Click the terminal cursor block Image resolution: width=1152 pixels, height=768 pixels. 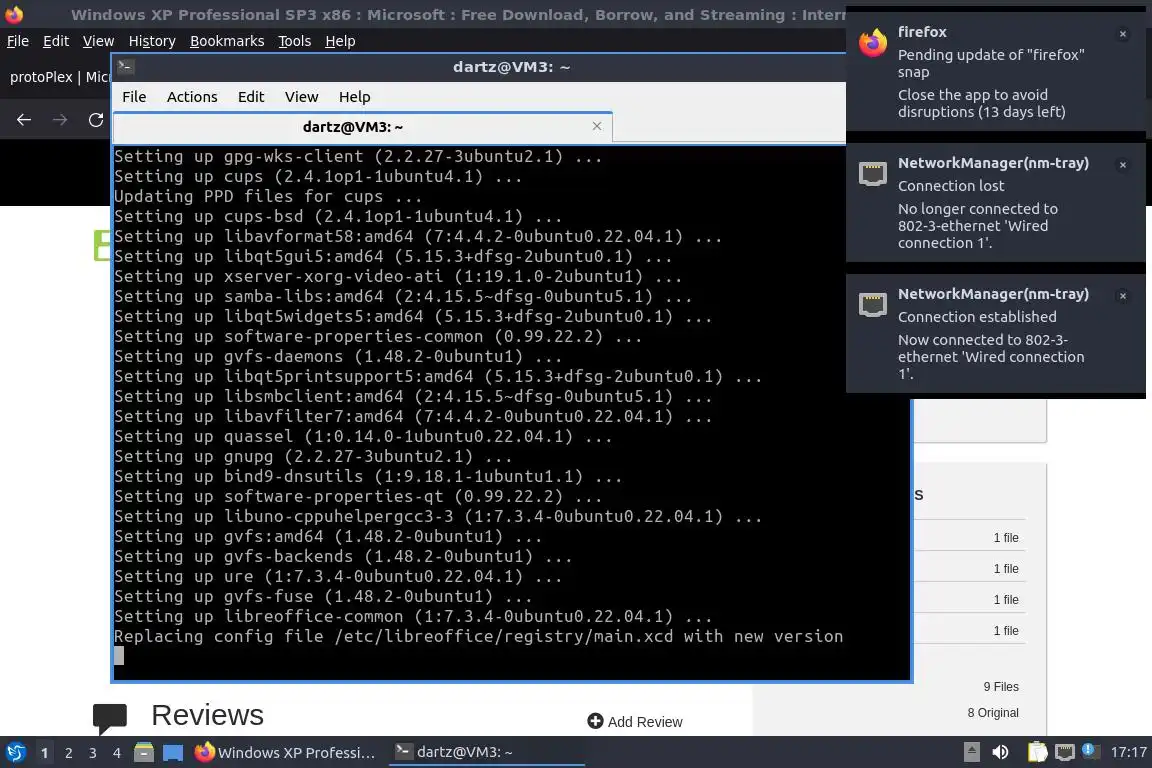119,656
